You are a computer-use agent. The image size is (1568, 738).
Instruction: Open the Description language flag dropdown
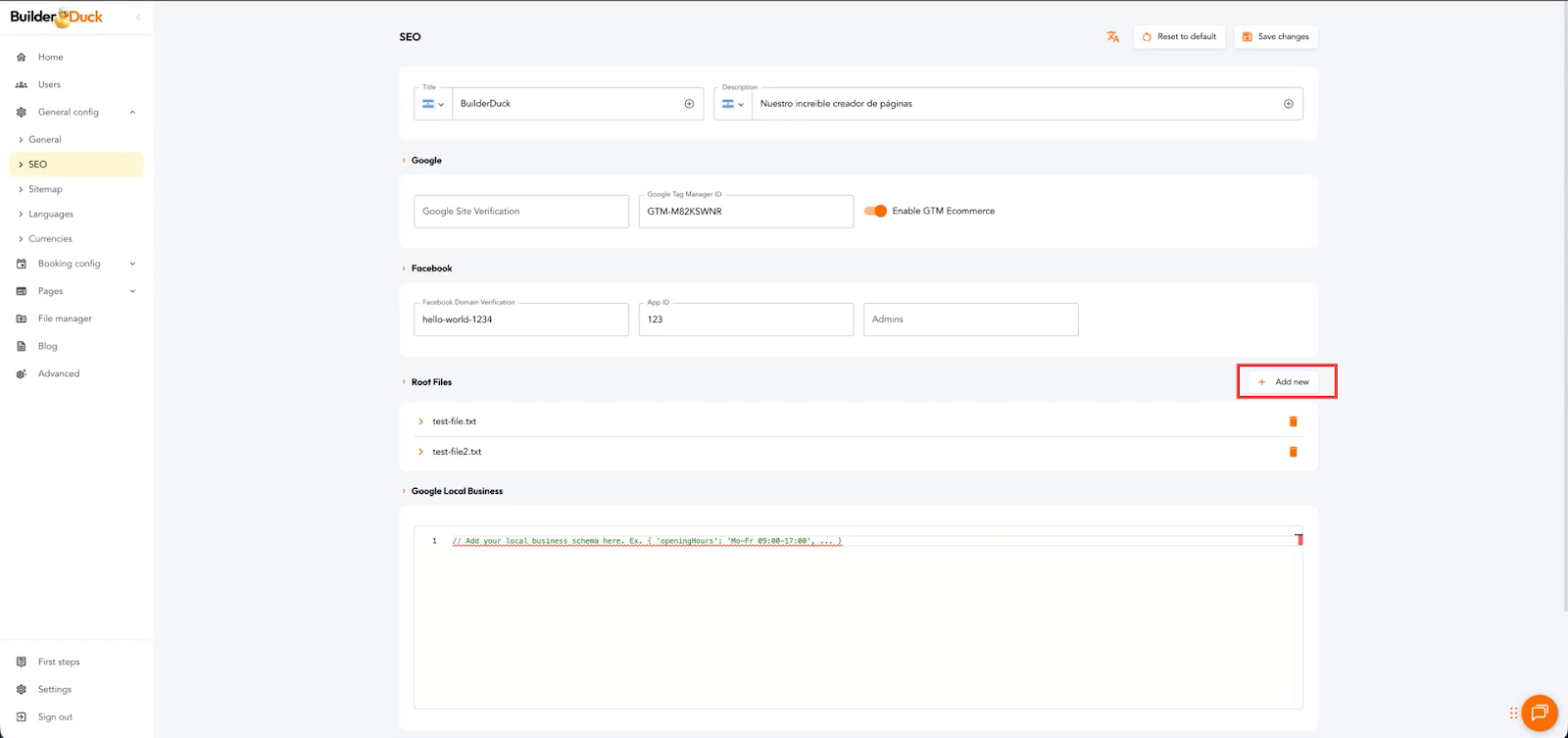click(732, 104)
